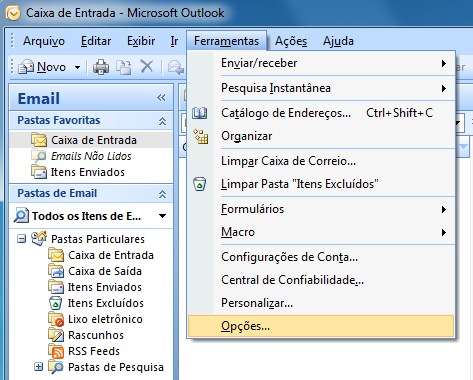Select Emails Não Lidos favorite folder
Image resolution: width=473 pixels, height=380 pixels.
click(x=91, y=156)
